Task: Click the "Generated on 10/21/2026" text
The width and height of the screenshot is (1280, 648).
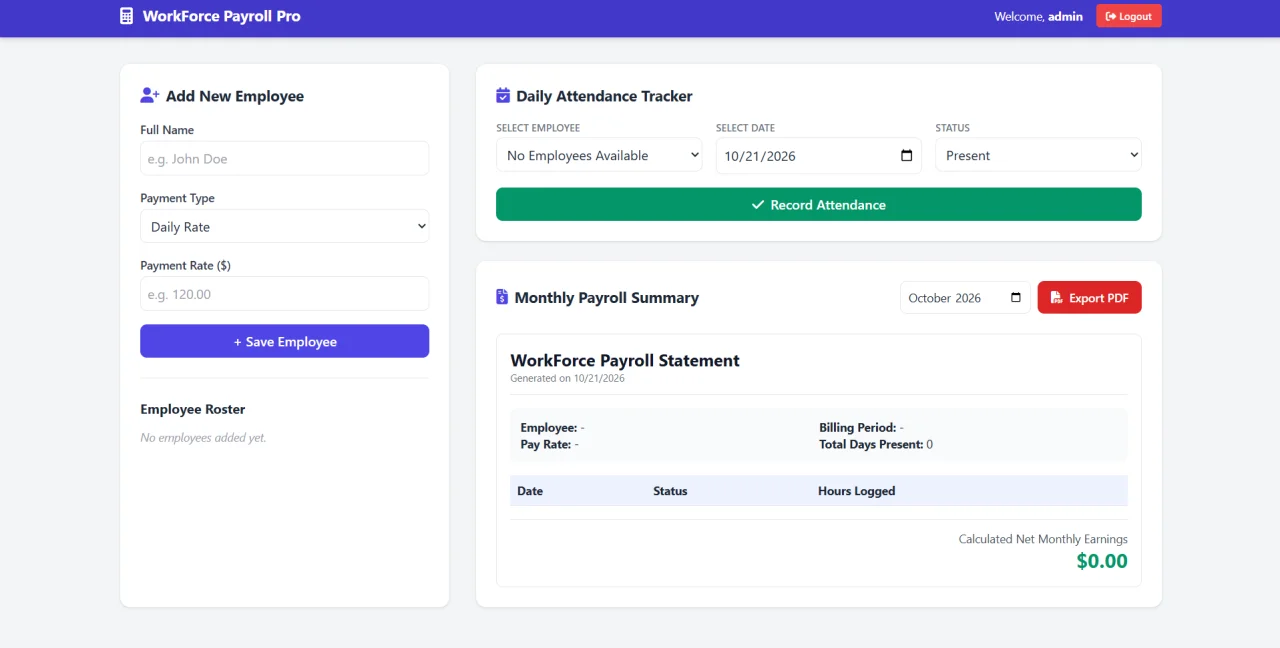Action: coord(567,379)
